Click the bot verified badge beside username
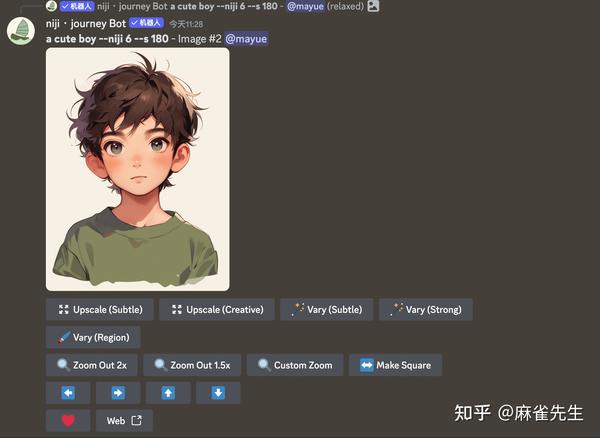The height and width of the screenshot is (438, 600). coord(146,23)
